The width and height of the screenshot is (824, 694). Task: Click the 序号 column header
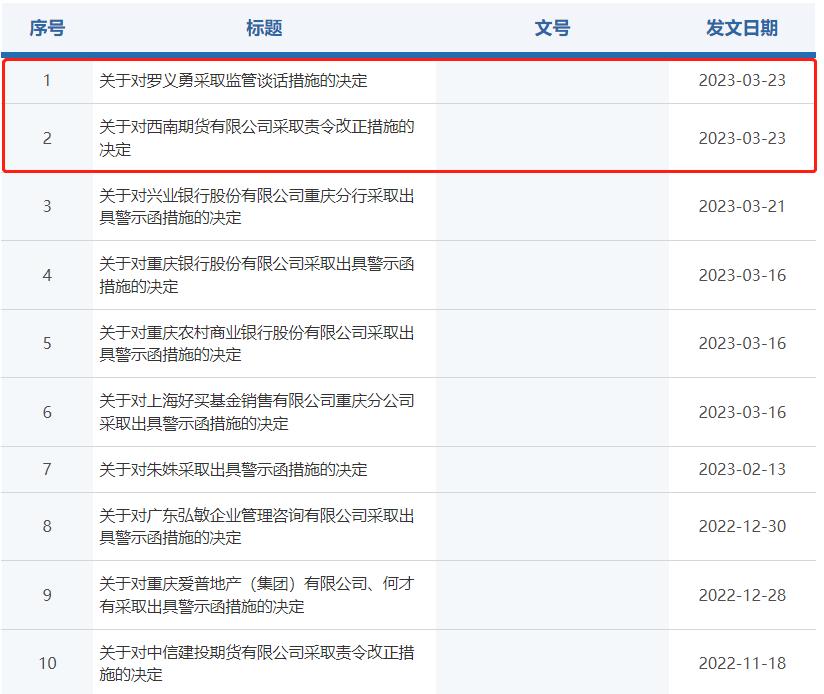click(x=47, y=28)
